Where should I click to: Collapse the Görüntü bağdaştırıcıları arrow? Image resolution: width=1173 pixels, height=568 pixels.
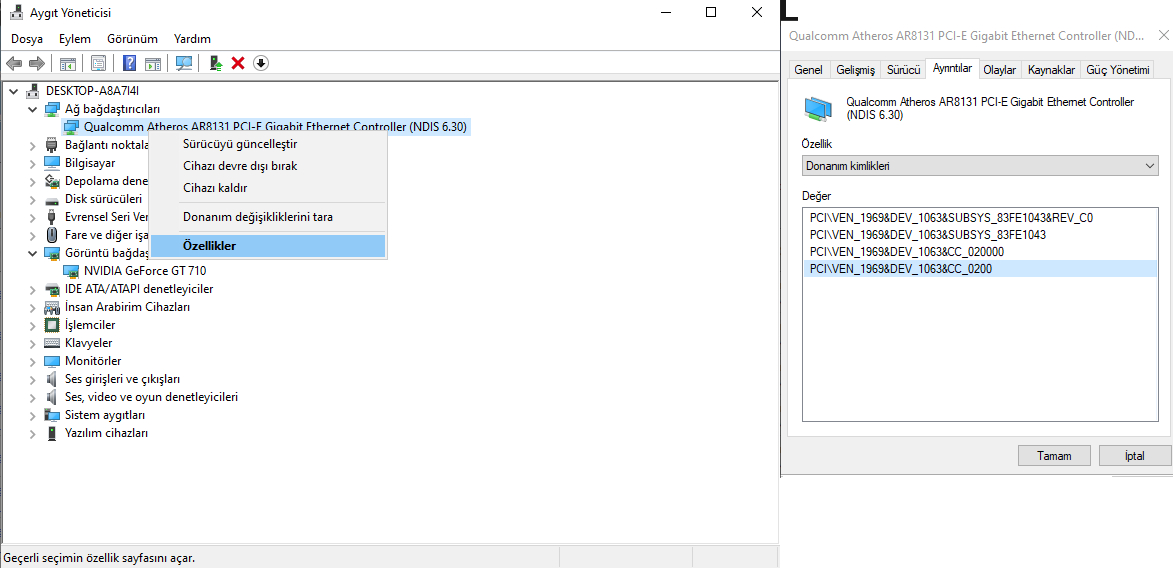tap(32, 253)
